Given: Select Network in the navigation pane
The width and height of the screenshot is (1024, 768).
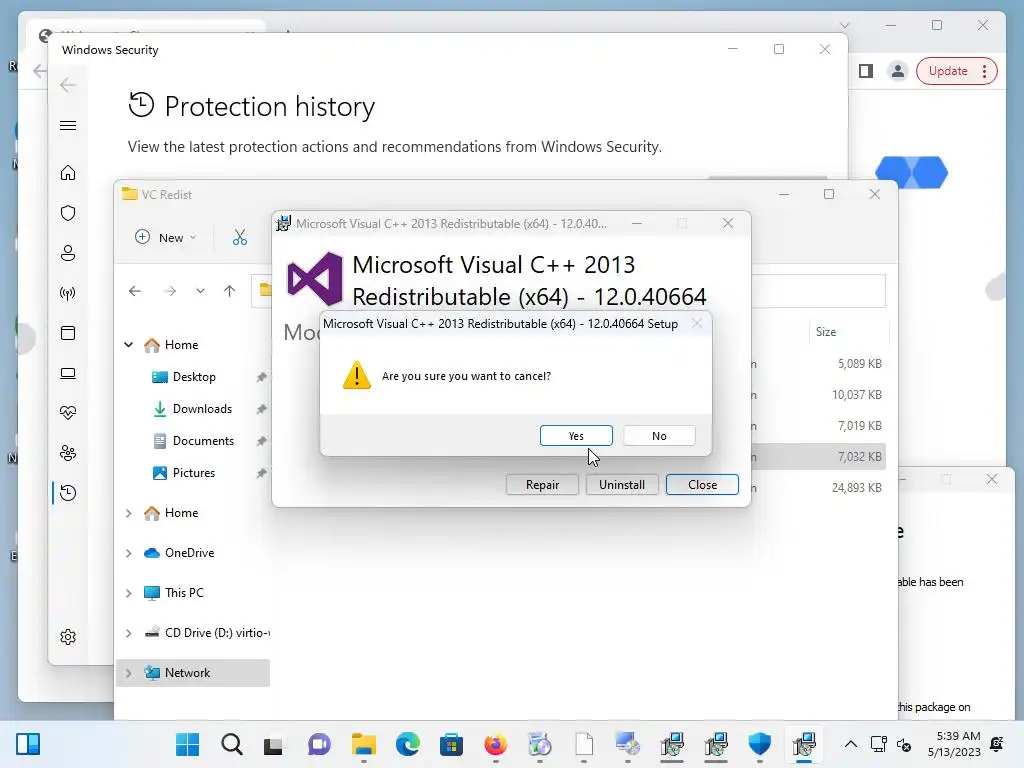Looking at the screenshot, I should (x=193, y=673).
